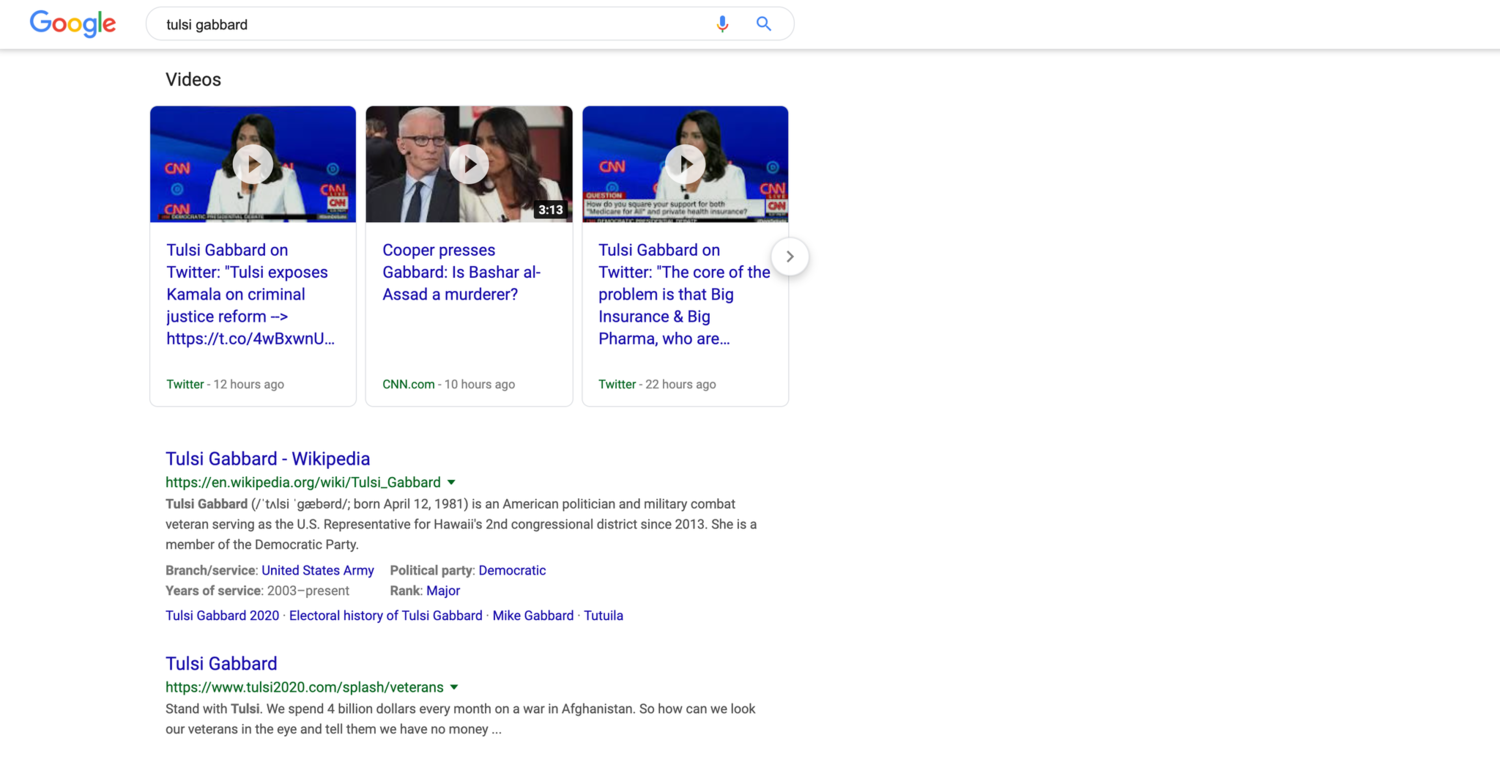Click the Electoral history of Tulsi Gabbard link

[385, 615]
